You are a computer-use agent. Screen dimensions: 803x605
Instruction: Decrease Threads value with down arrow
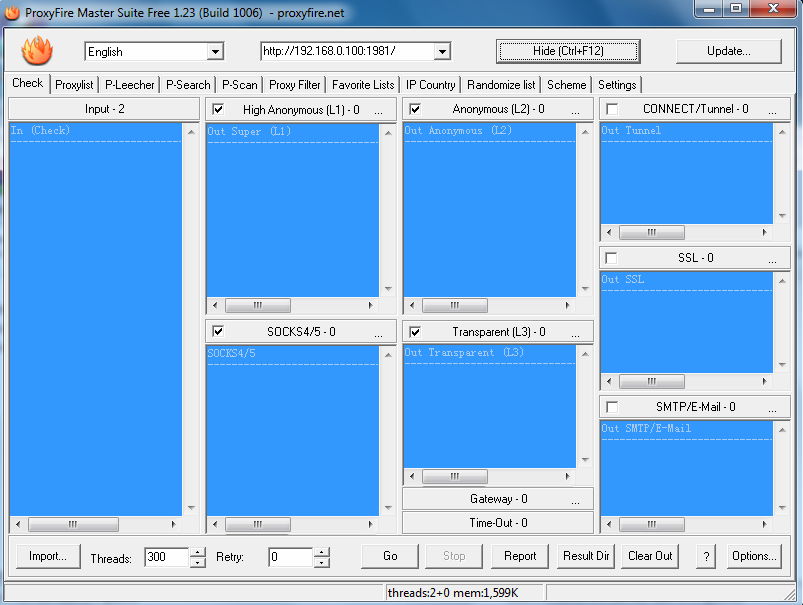pos(198,562)
